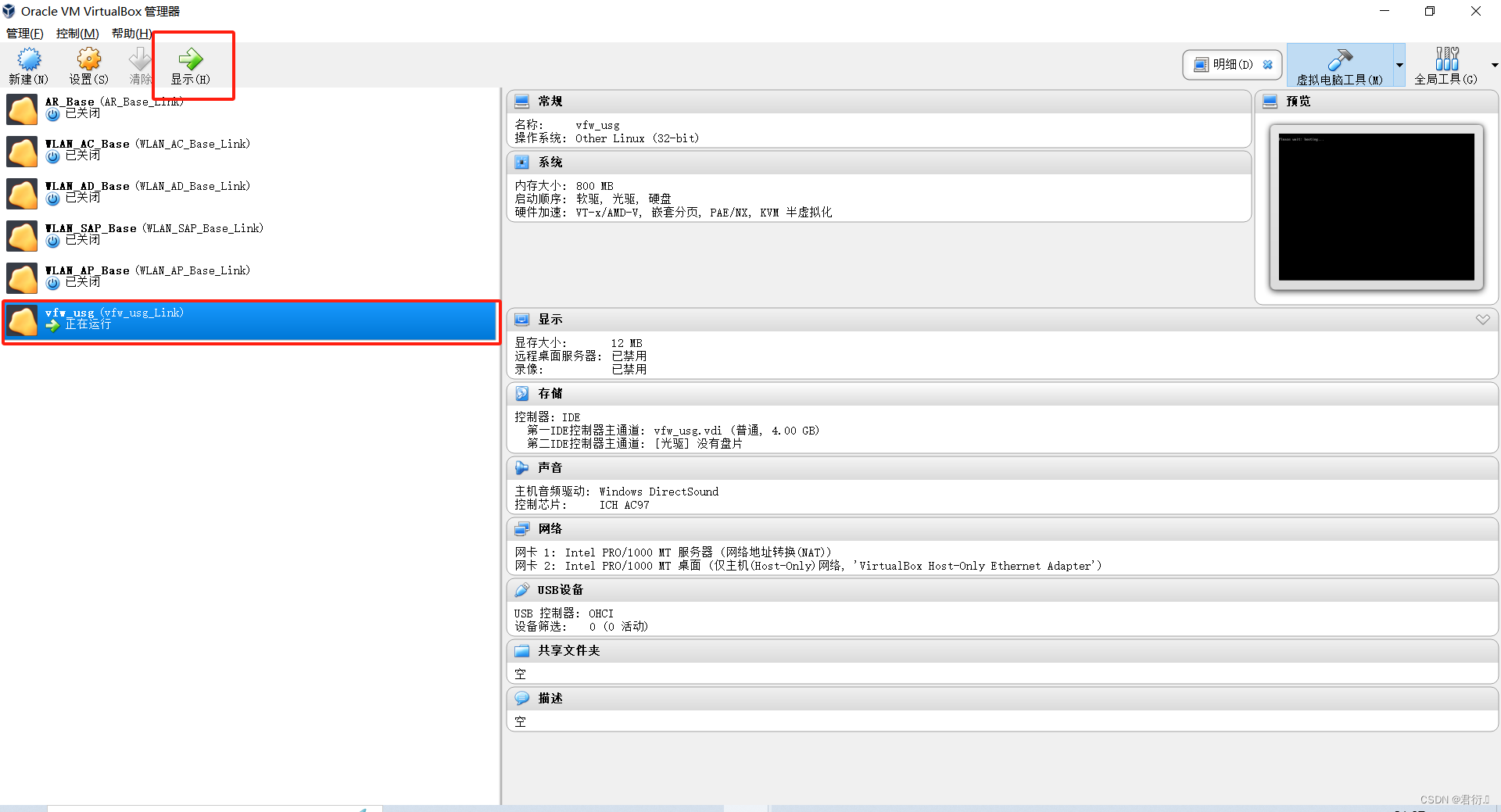
Task: Open the Audio (声音) section header
Action: click(x=1003, y=468)
